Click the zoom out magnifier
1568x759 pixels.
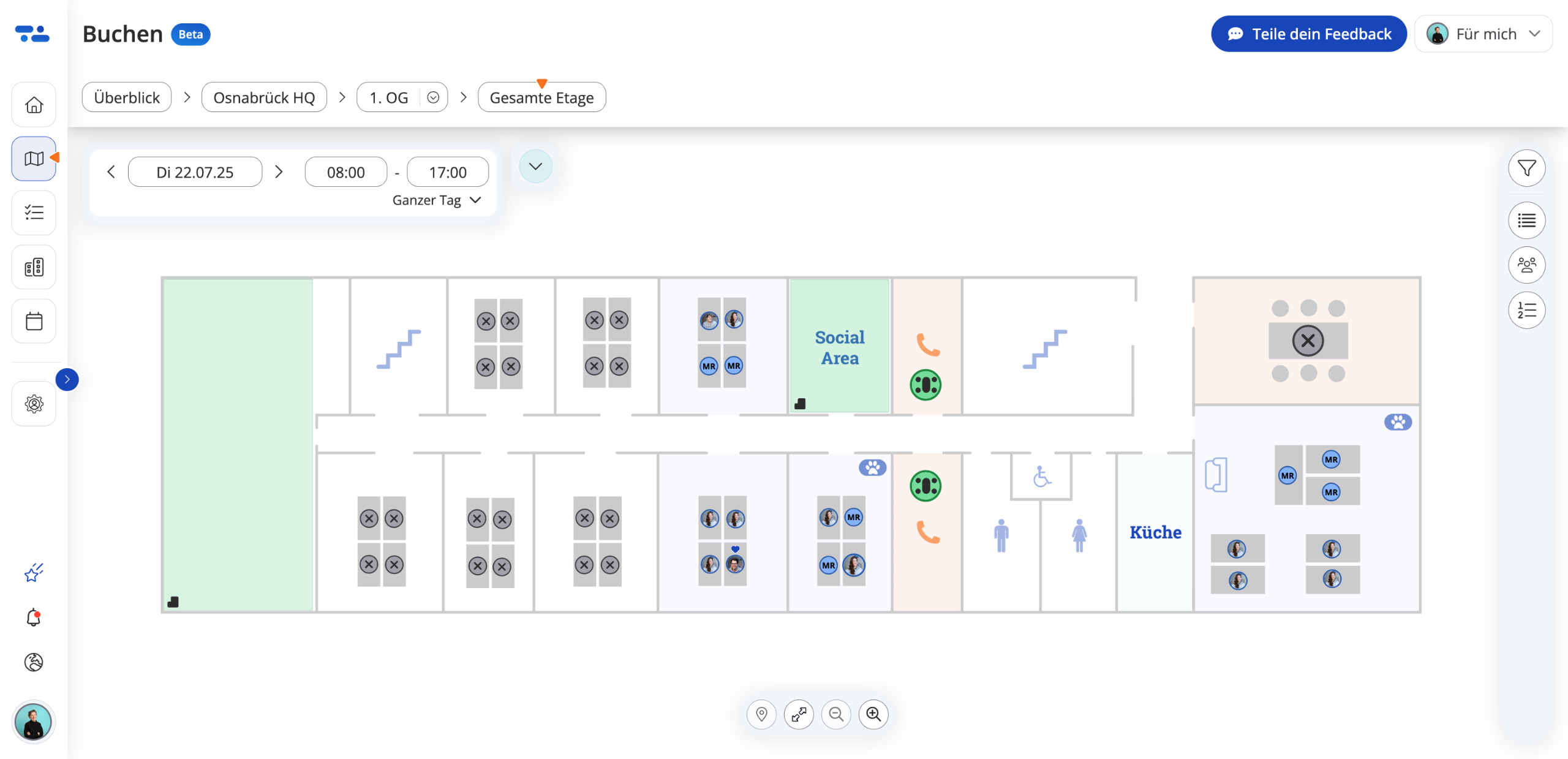coord(836,714)
